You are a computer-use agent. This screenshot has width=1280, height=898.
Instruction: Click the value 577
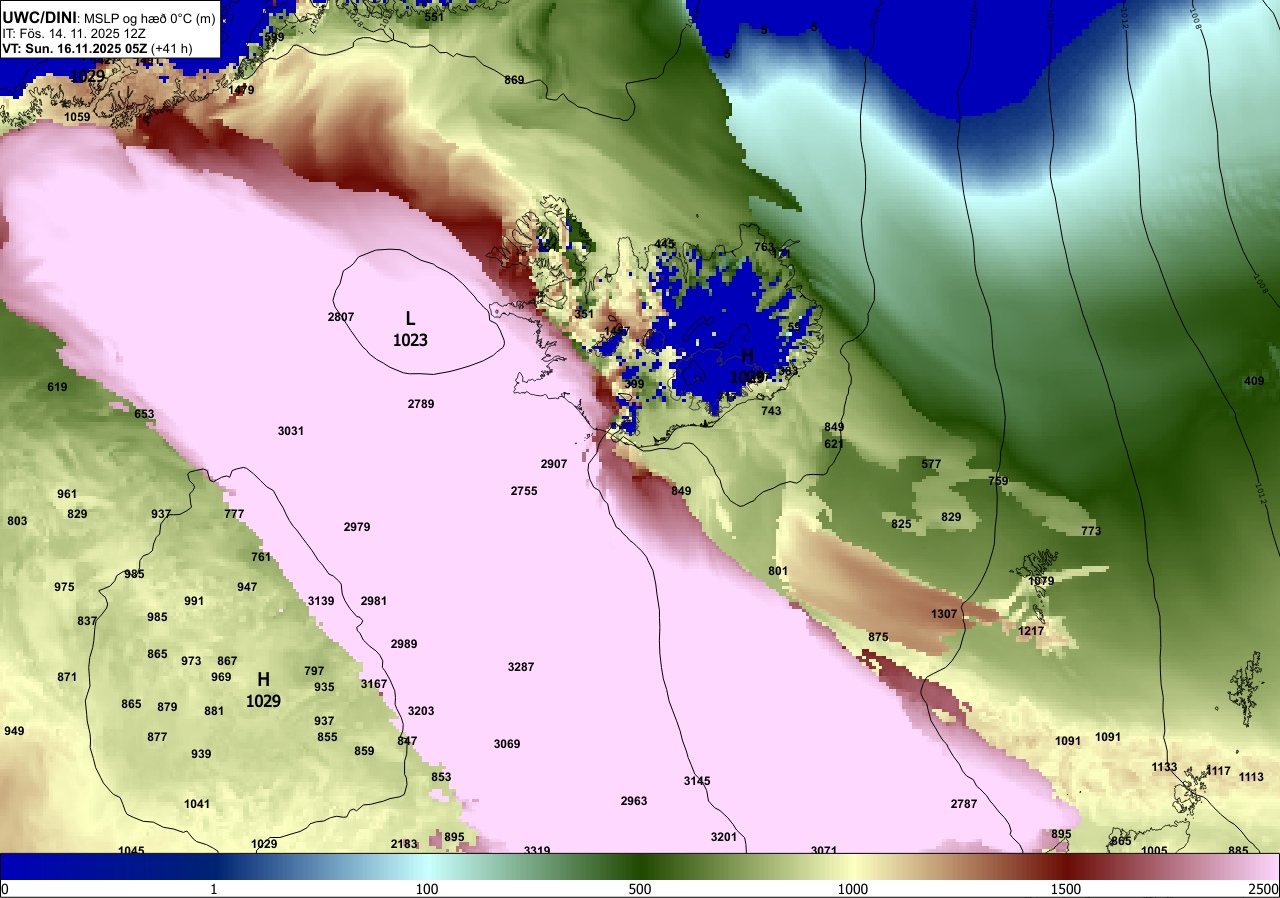click(931, 464)
